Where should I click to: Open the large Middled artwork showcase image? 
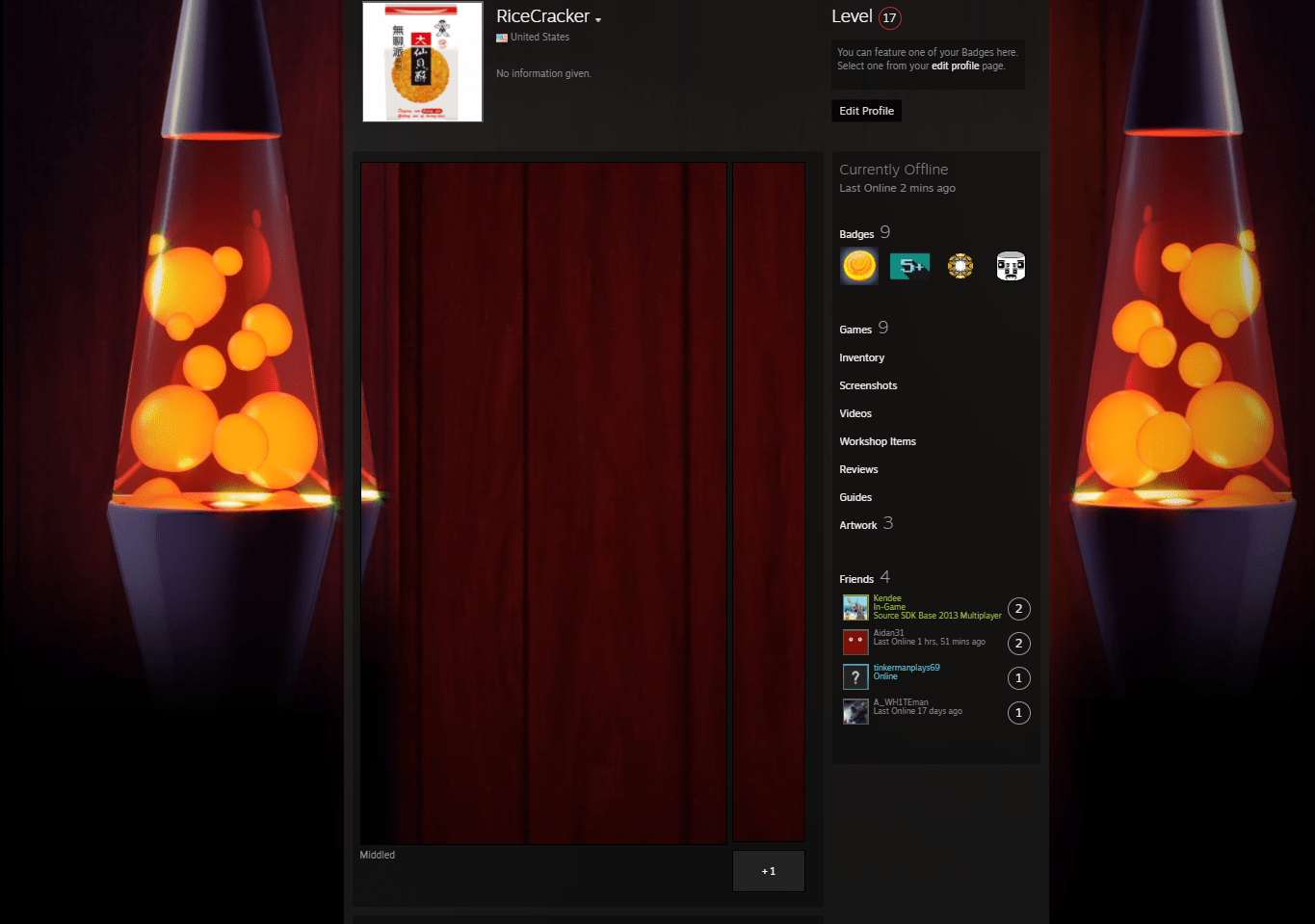click(544, 503)
